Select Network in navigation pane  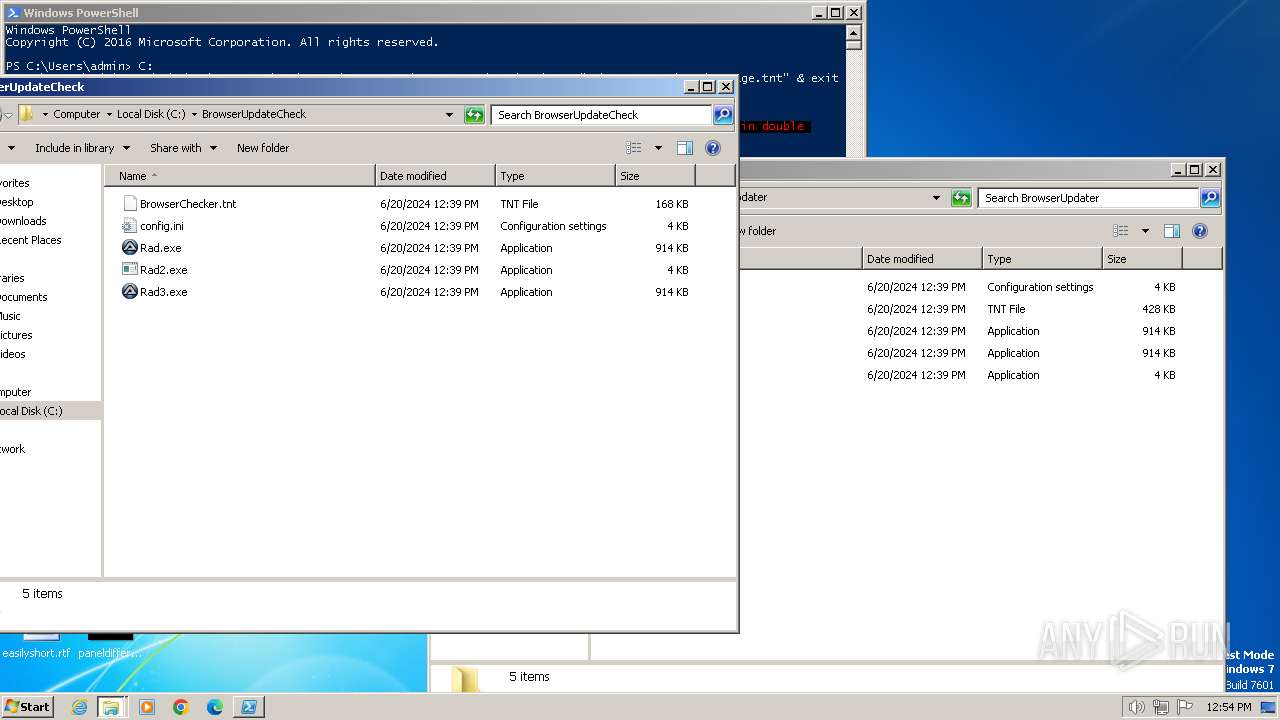[x=13, y=449]
